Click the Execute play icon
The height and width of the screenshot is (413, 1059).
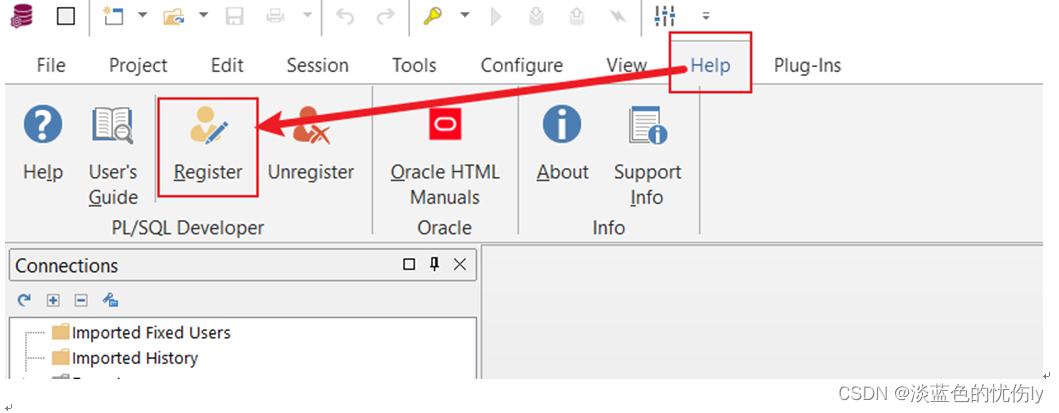click(x=496, y=16)
